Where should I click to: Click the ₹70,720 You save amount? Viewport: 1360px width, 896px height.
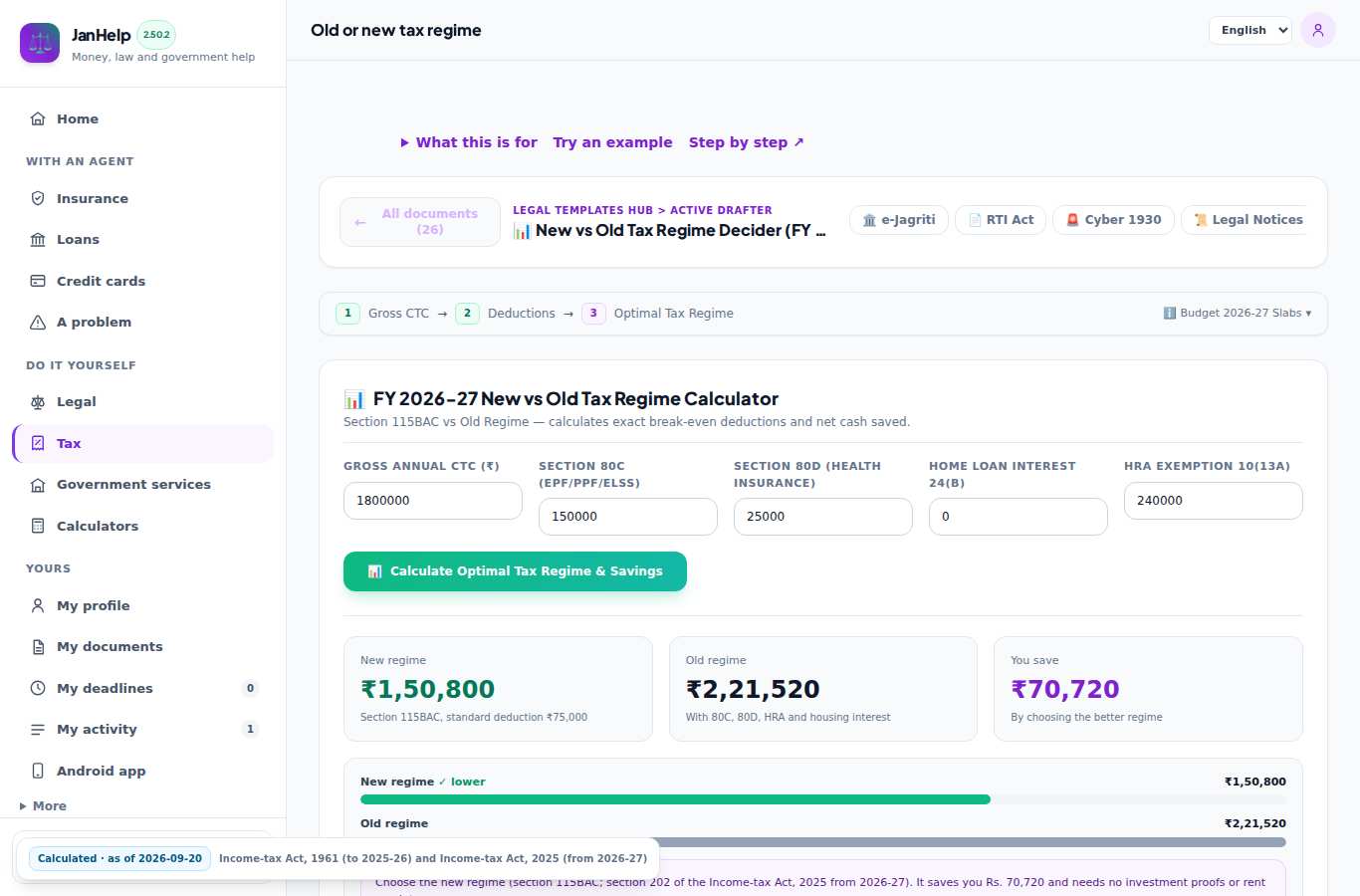(x=1065, y=689)
